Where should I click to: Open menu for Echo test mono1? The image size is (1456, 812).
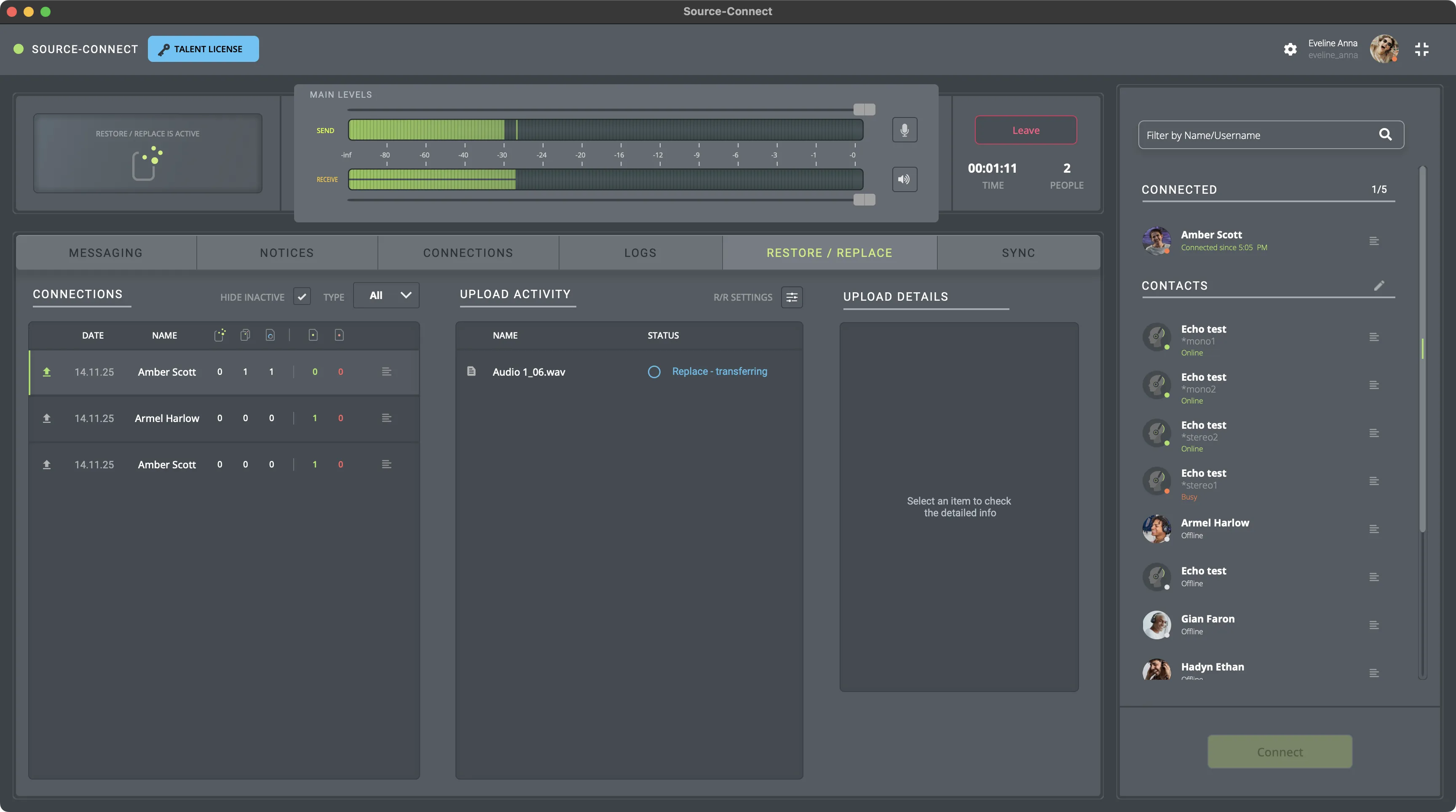(1374, 337)
